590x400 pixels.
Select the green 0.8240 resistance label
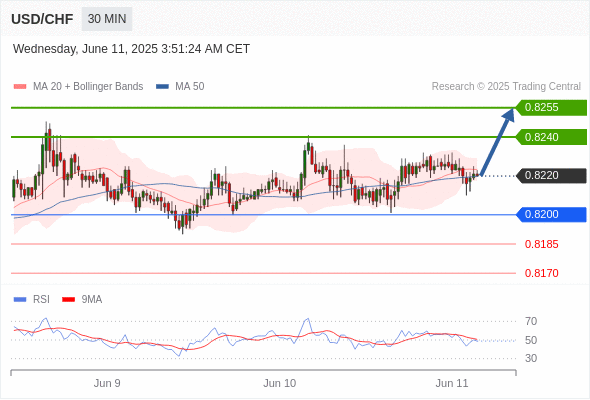pos(552,137)
